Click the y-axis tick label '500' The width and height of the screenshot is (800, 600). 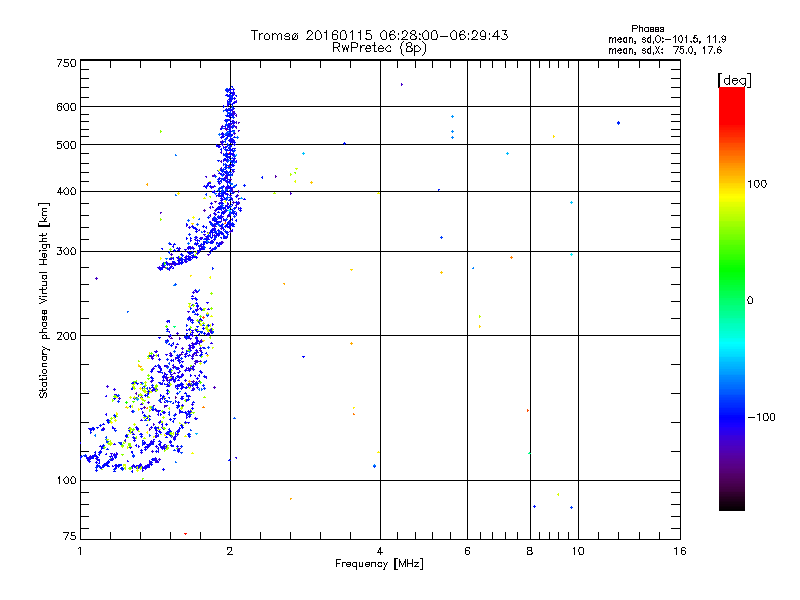(66, 145)
